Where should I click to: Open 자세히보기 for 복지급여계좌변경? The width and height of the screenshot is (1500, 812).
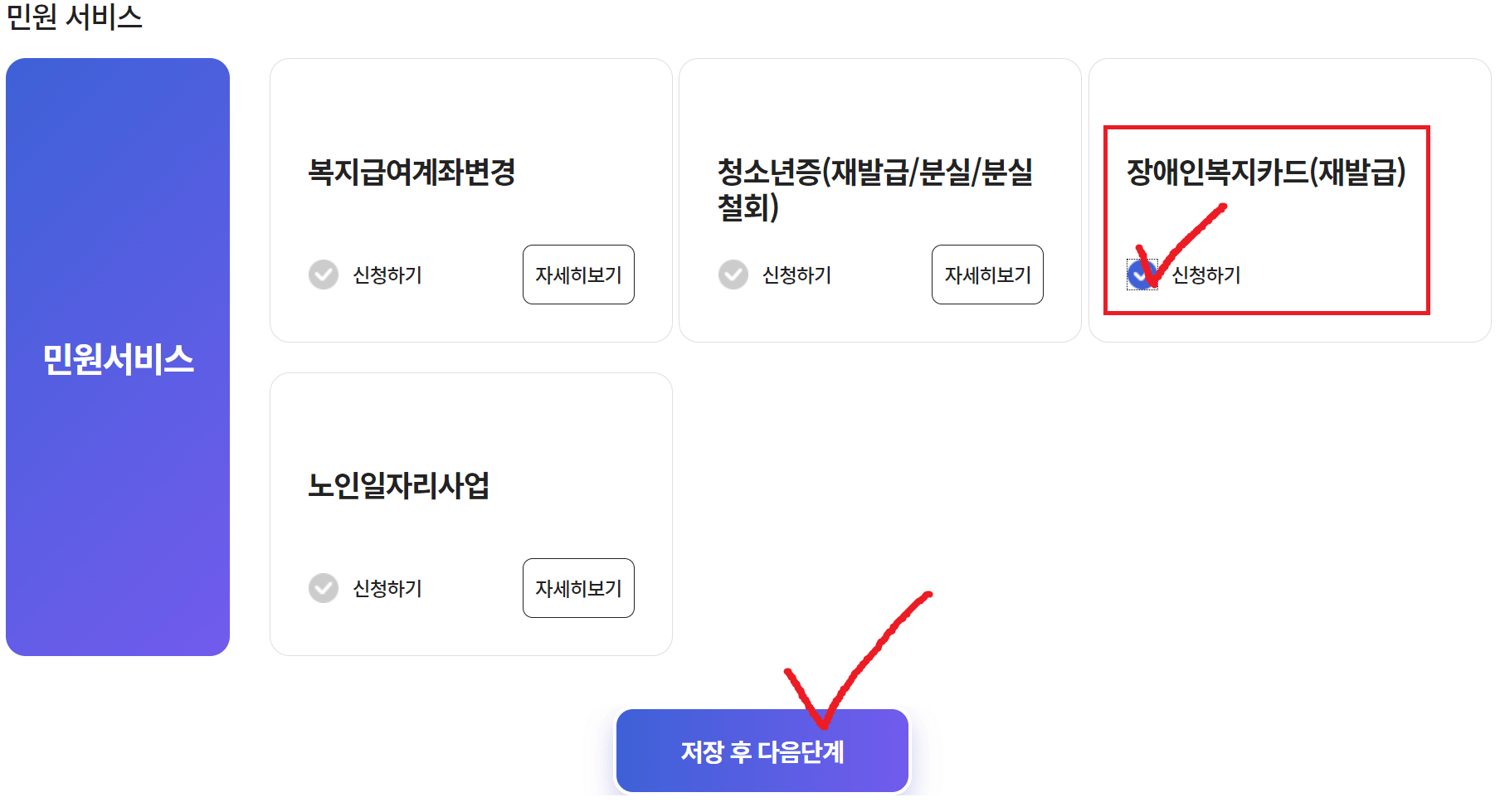tap(578, 275)
